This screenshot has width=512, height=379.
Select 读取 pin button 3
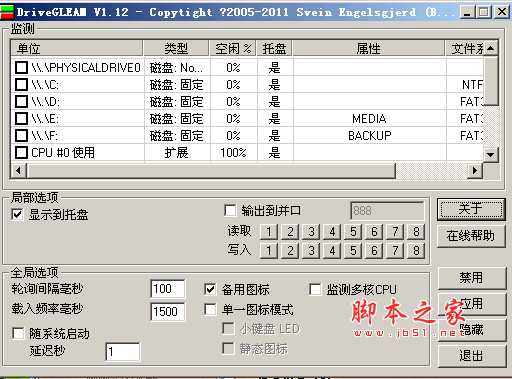click(311, 231)
